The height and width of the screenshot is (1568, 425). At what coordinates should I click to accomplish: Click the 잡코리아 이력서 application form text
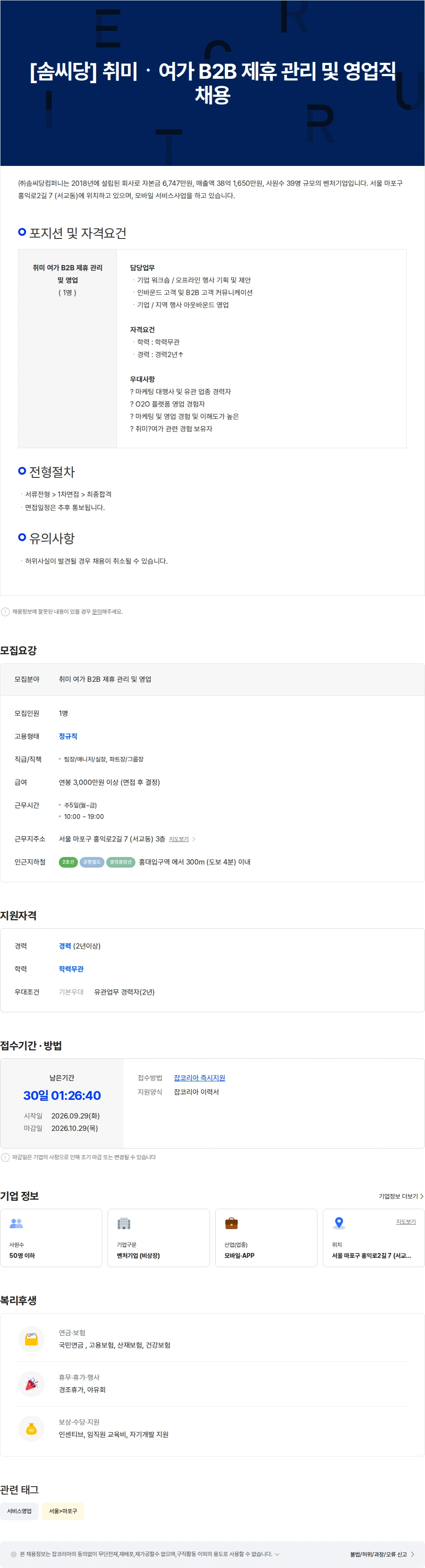[196, 1092]
